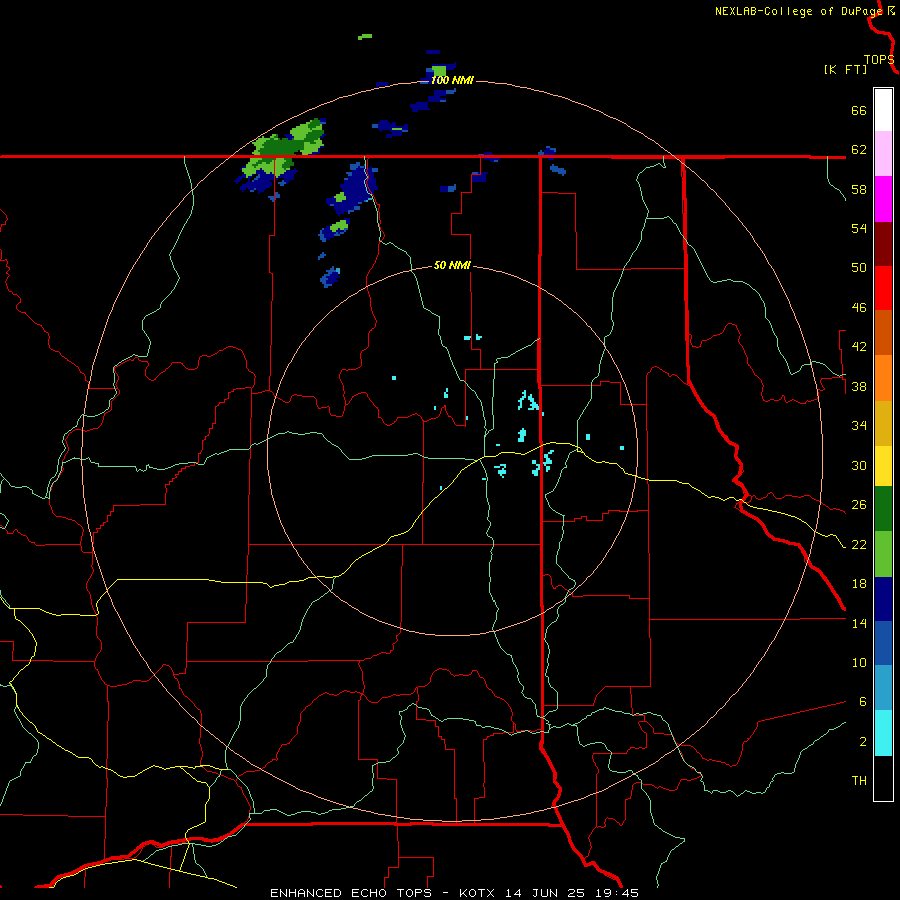Click the legend value 6
The image size is (900, 900).
(x=862, y=702)
